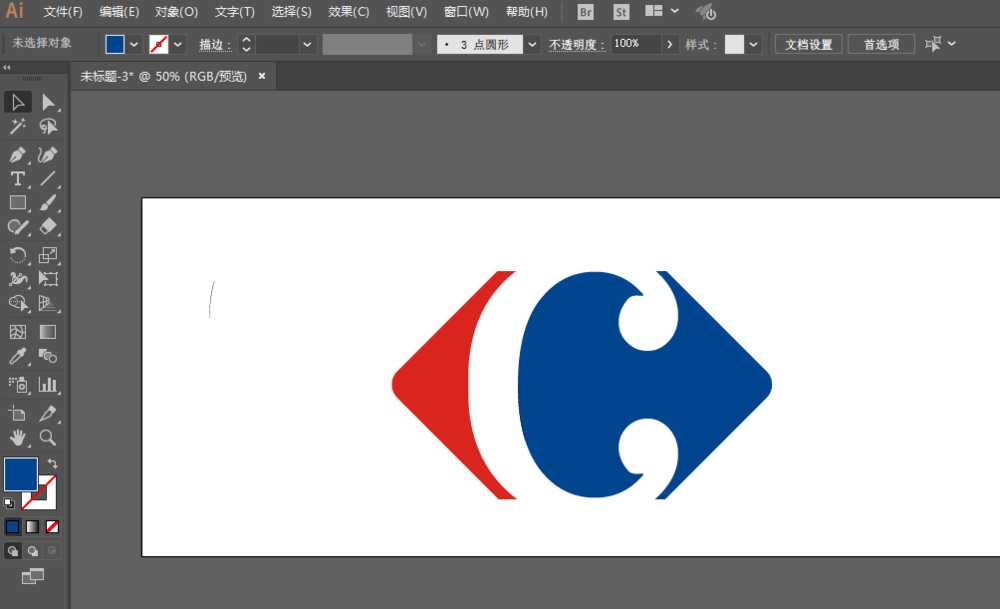Screen dimensions: 1000x609
Task: Activate the Magic Wand tool
Action: pos(17,127)
